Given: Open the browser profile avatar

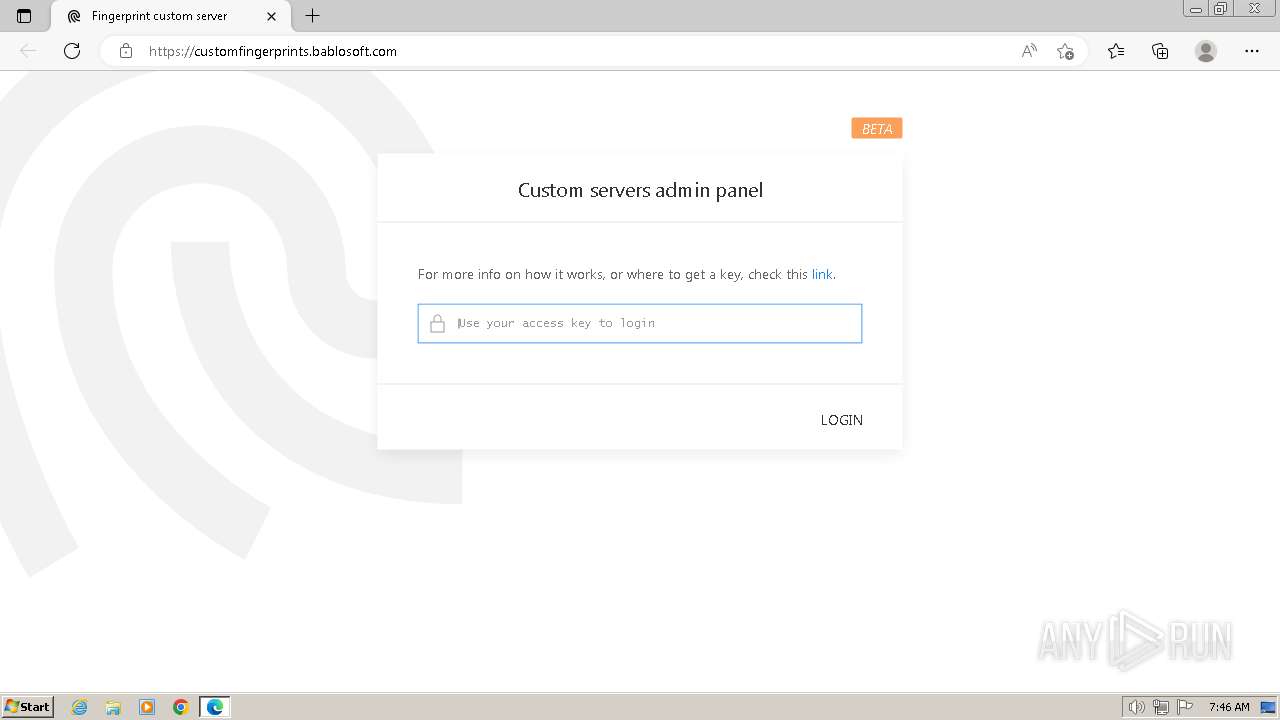Looking at the screenshot, I should [1206, 51].
